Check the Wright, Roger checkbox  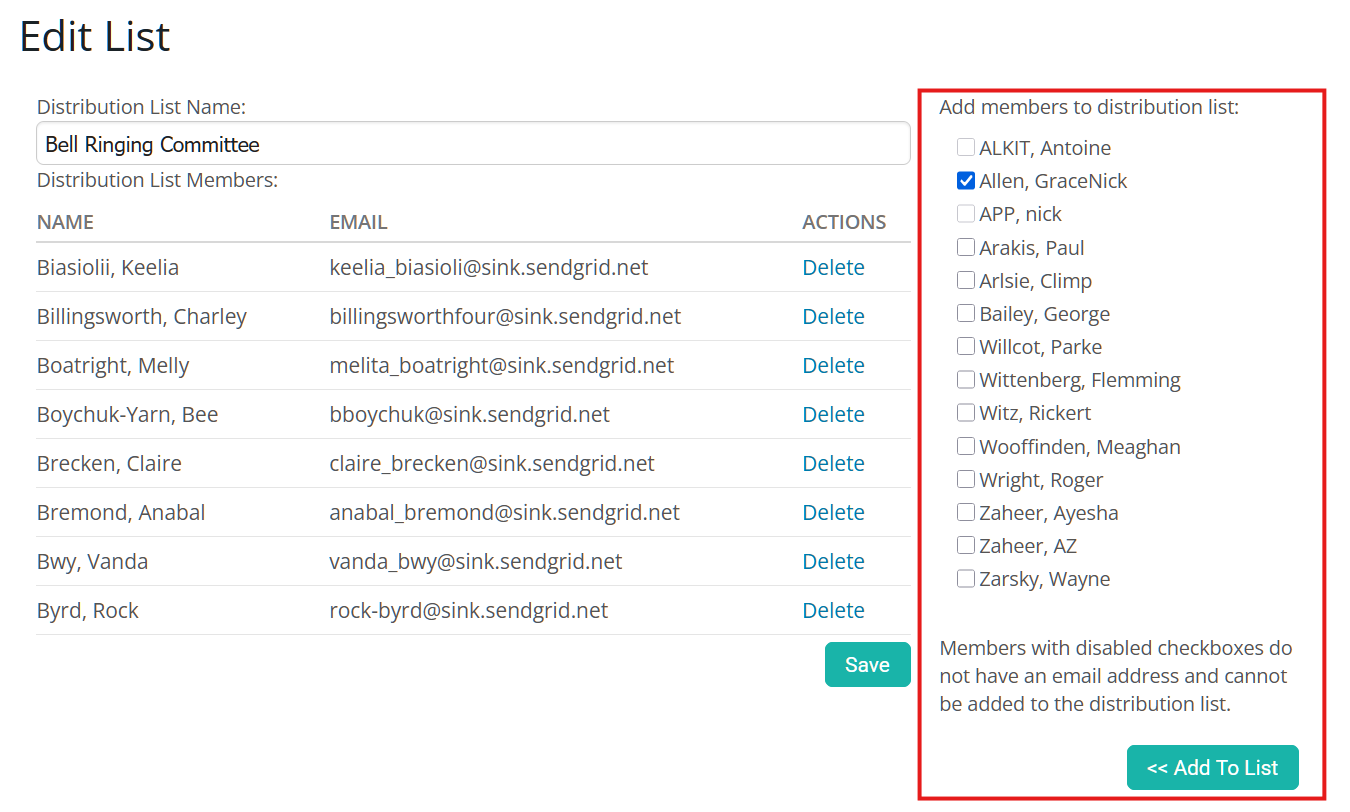pyautogui.click(x=966, y=479)
